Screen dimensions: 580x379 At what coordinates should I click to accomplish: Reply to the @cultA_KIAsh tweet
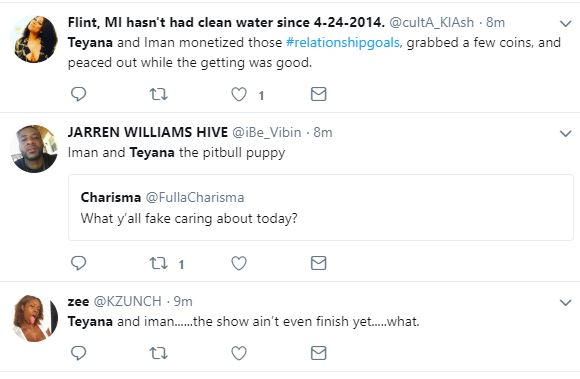(78, 94)
